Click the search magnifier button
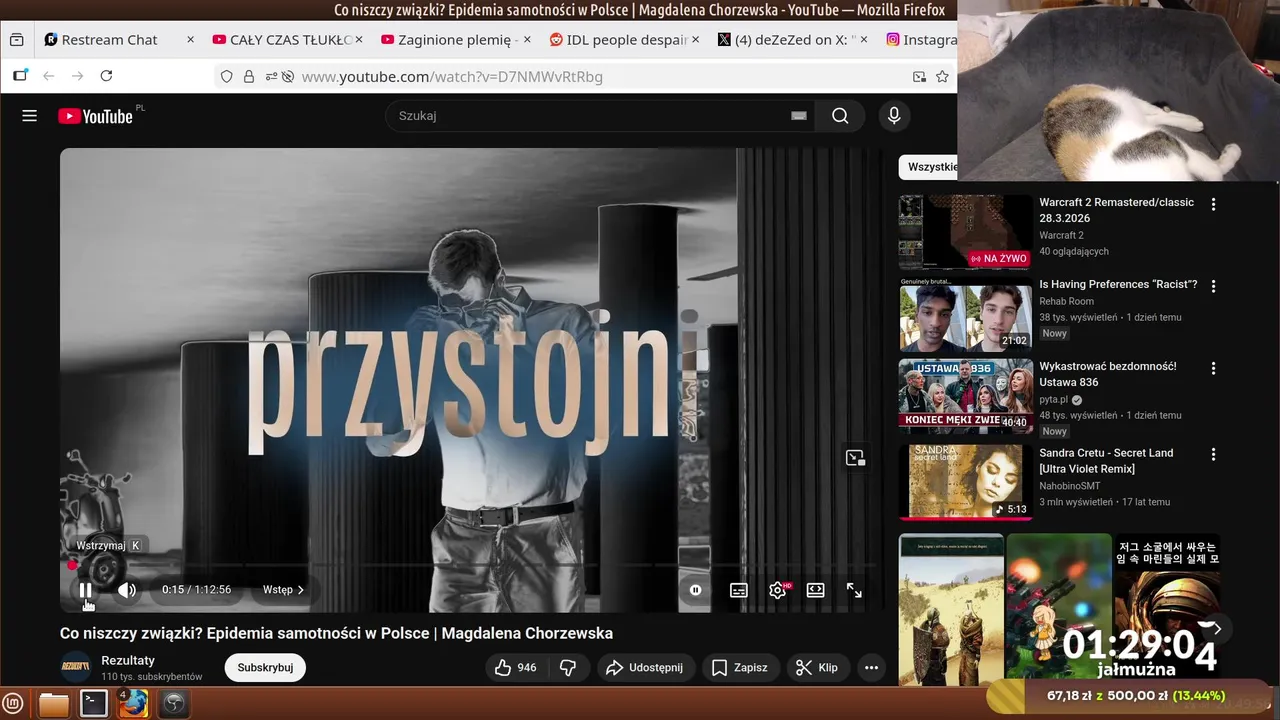 coord(840,116)
